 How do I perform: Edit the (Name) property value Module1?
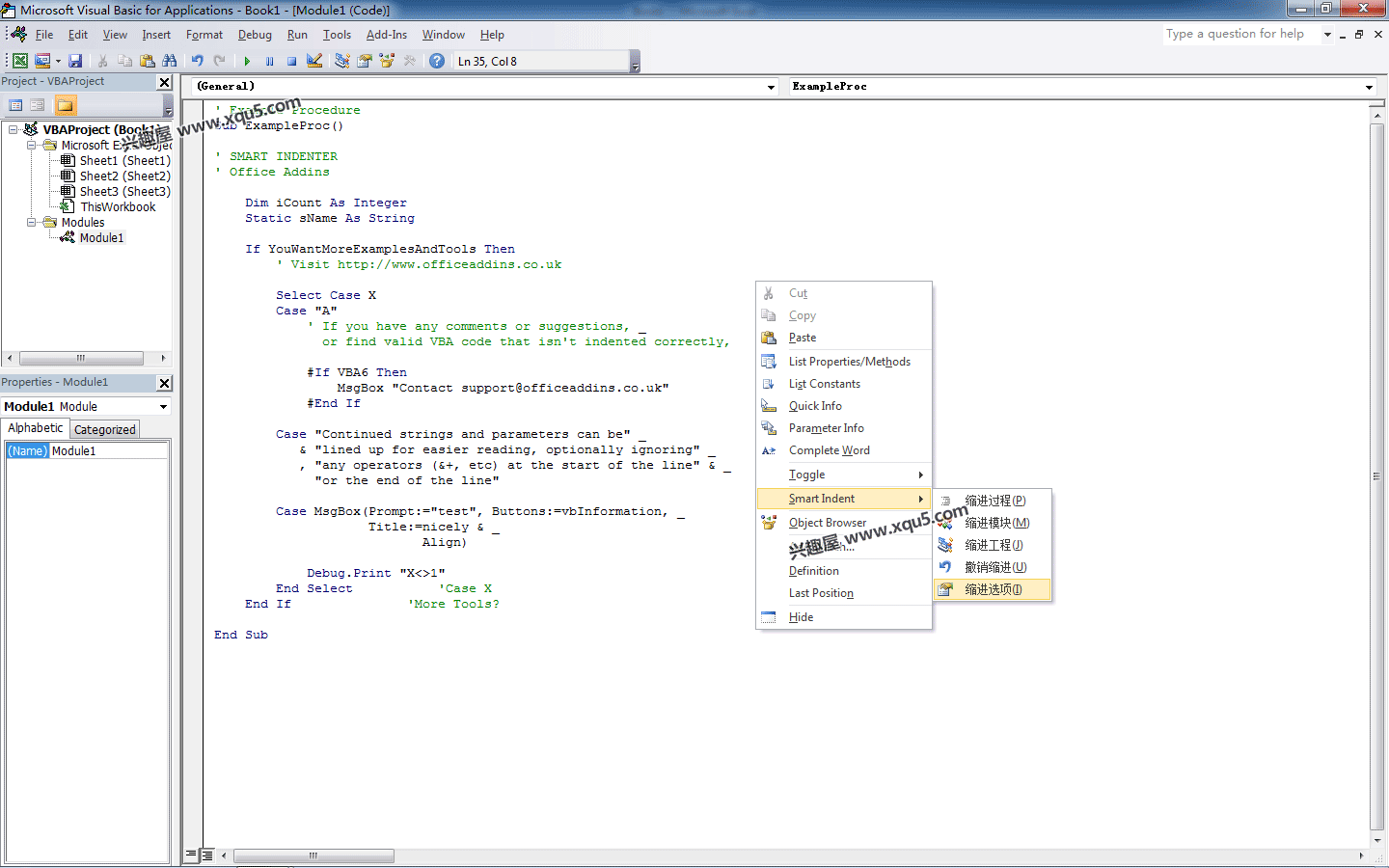click(x=109, y=450)
